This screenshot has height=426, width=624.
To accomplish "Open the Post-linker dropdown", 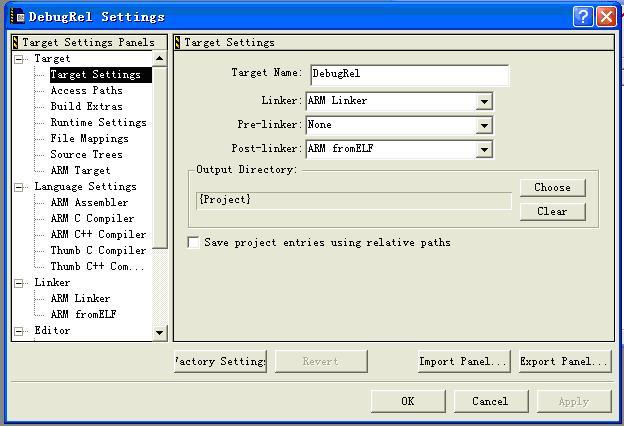I will [484, 149].
